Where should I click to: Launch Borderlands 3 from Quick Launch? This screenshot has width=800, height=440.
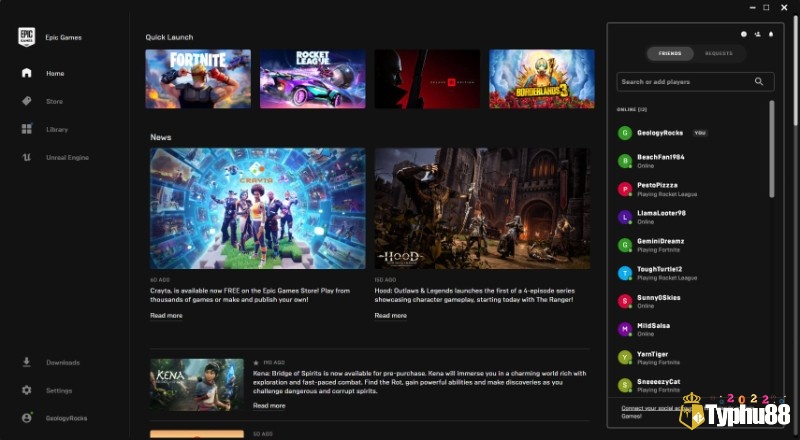(x=541, y=79)
